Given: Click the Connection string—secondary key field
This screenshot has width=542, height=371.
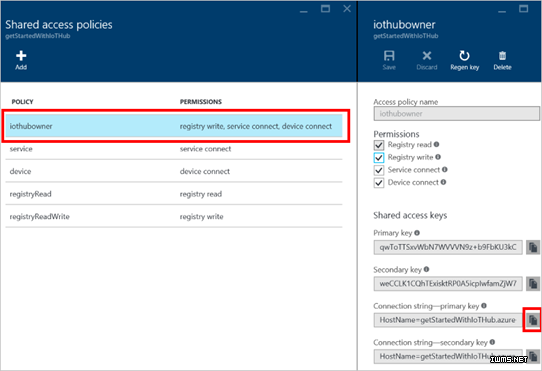Looking at the screenshot, I should click(x=448, y=356).
